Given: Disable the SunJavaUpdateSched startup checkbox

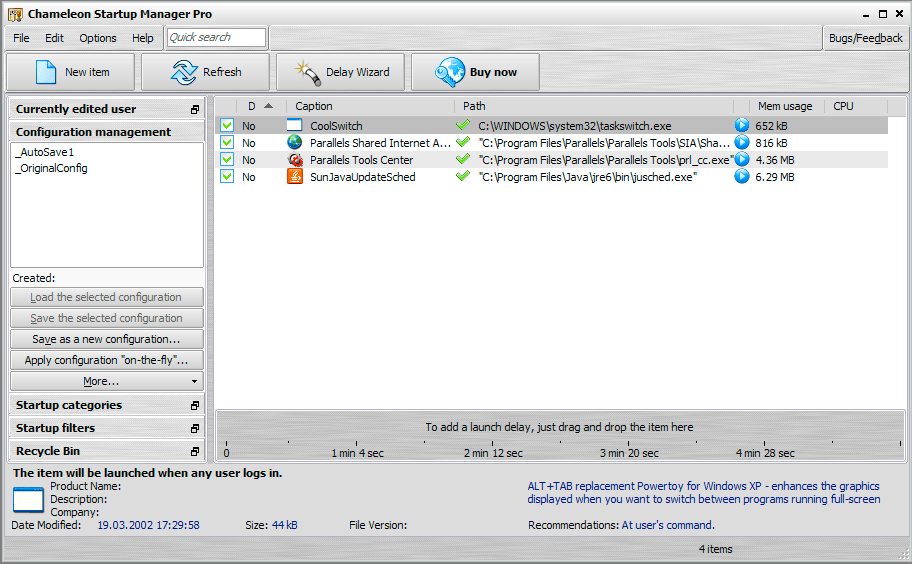Looking at the screenshot, I should point(227,177).
